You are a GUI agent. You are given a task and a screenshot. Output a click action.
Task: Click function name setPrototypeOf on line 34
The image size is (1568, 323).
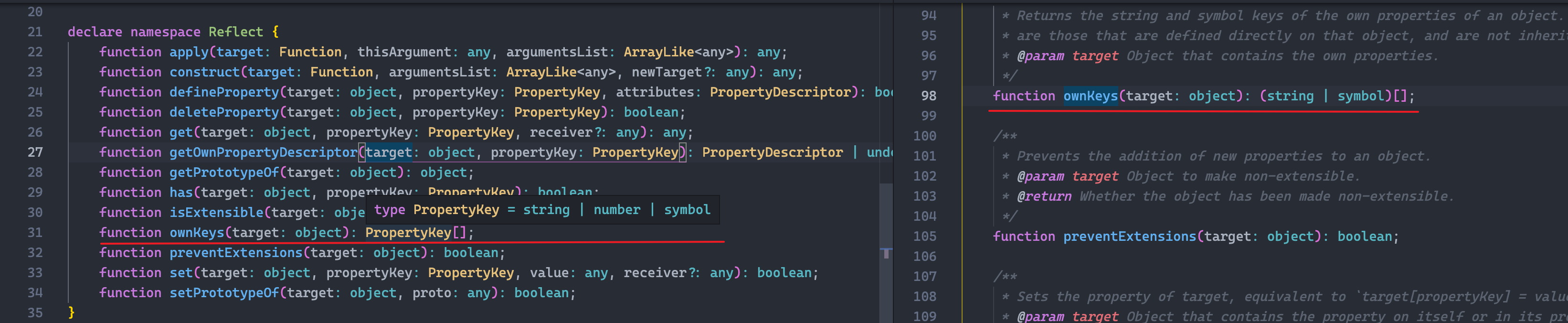224,293
